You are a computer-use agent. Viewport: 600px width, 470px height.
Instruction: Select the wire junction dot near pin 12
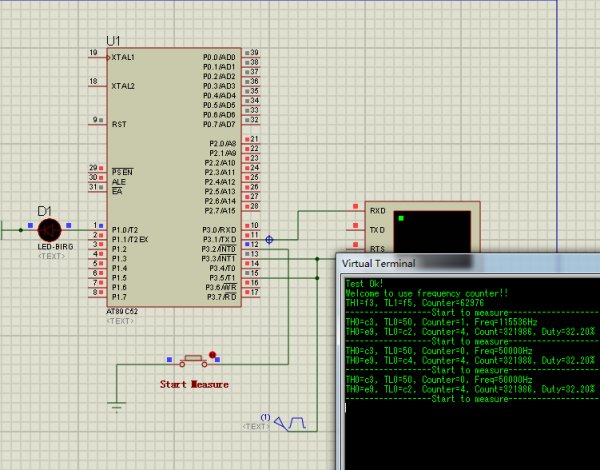269,239
